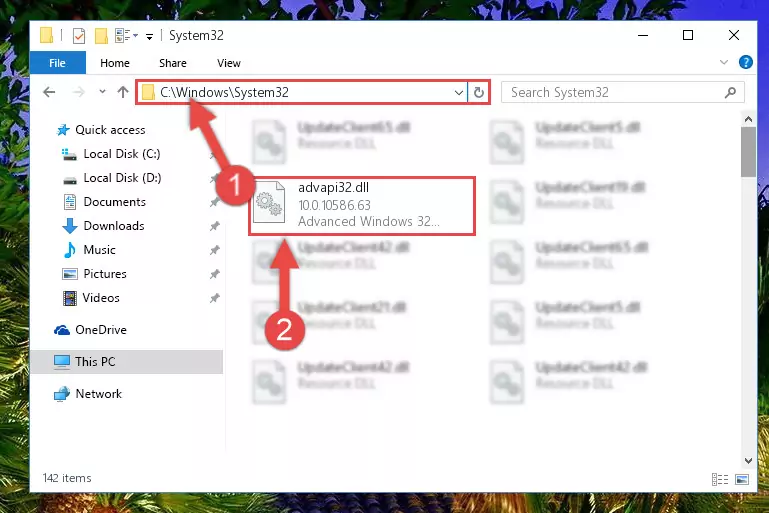Select the advapi32.dll file

pyautogui.click(x=362, y=206)
